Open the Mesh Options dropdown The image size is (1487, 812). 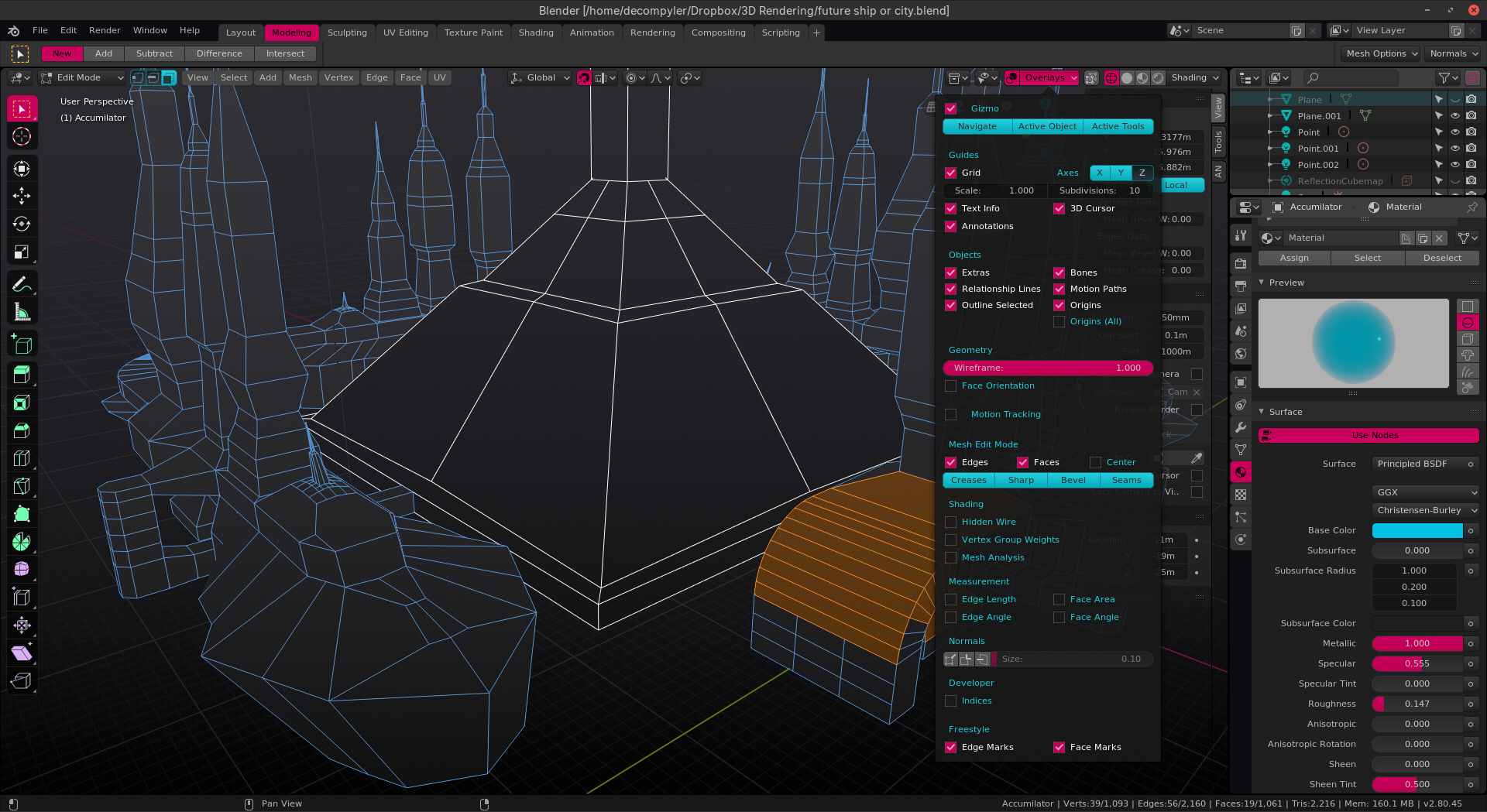tap(1382, 54)
